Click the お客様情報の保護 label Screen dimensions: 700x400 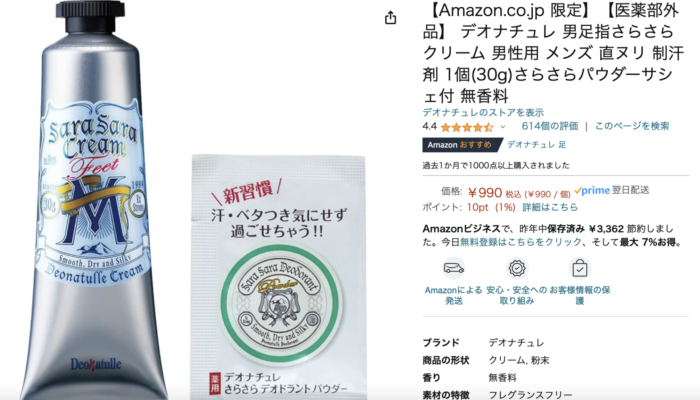(x=580, y=296)
